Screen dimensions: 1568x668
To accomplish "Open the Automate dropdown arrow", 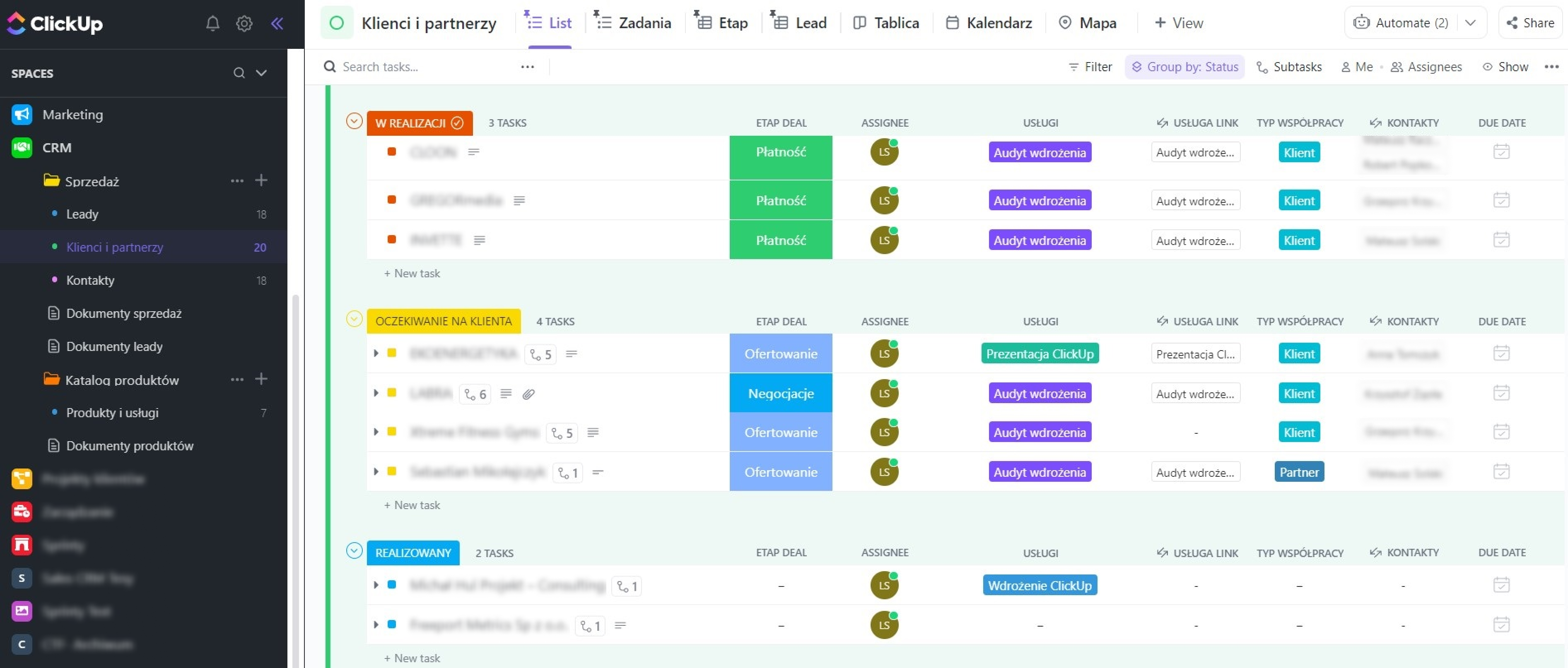I will [1470, 23].
